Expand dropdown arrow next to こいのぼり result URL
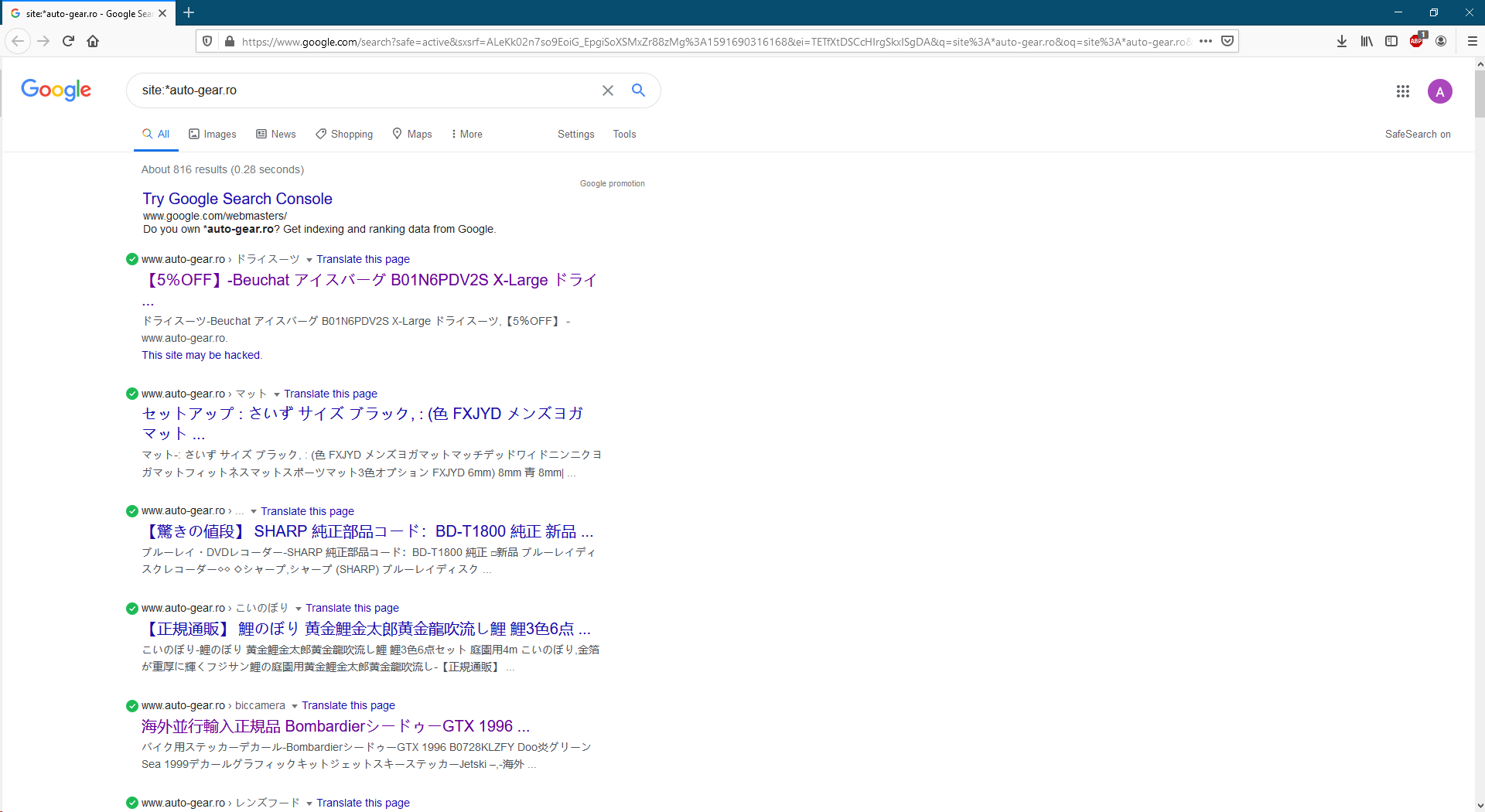 pyautogui.click(x=299, y=609)
